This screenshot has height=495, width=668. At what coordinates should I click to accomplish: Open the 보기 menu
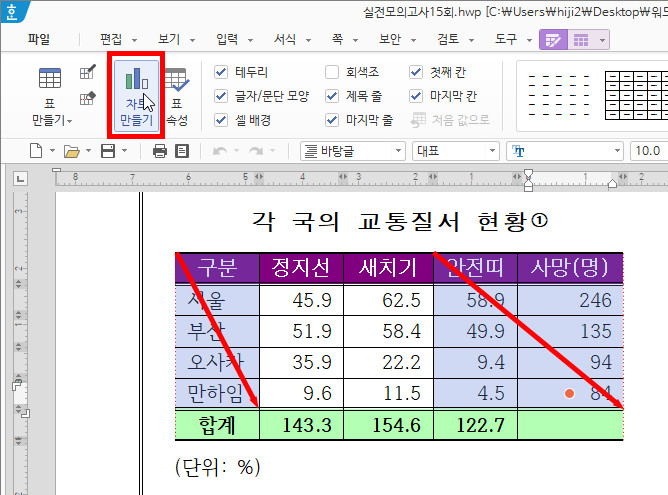169,39
